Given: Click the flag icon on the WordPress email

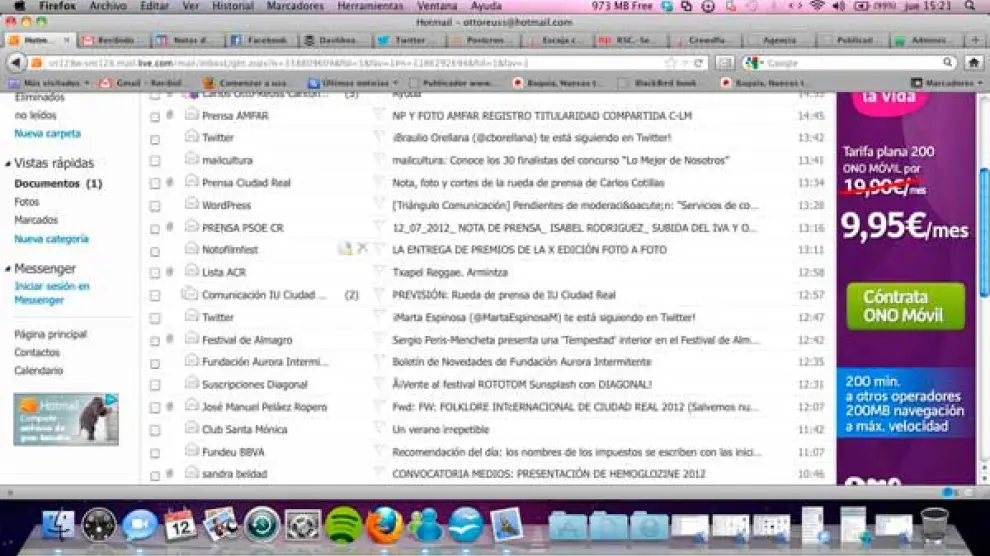Looking at the screenshot, I should click(379, 205).
